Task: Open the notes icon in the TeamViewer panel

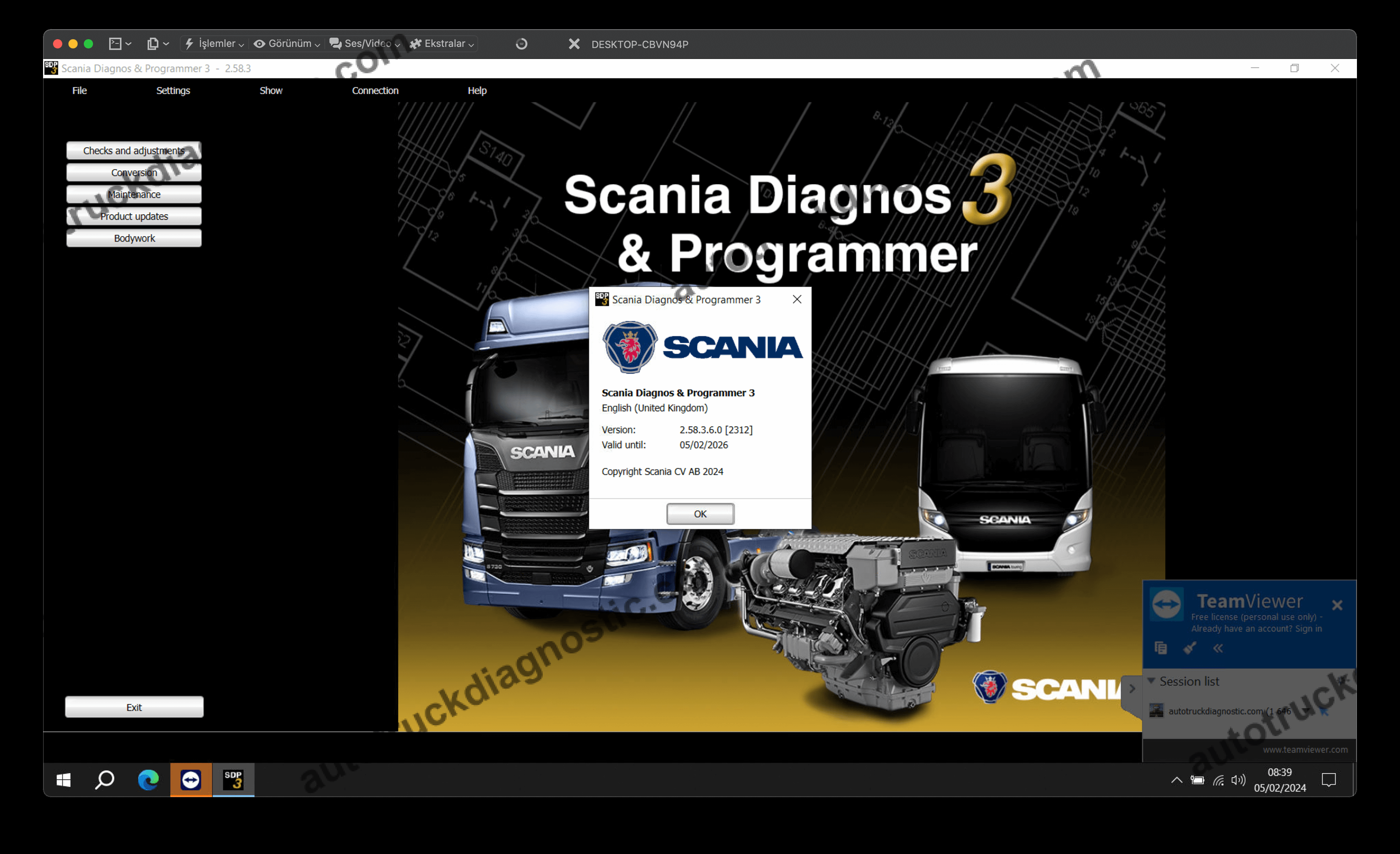Action: point(1161,648)
